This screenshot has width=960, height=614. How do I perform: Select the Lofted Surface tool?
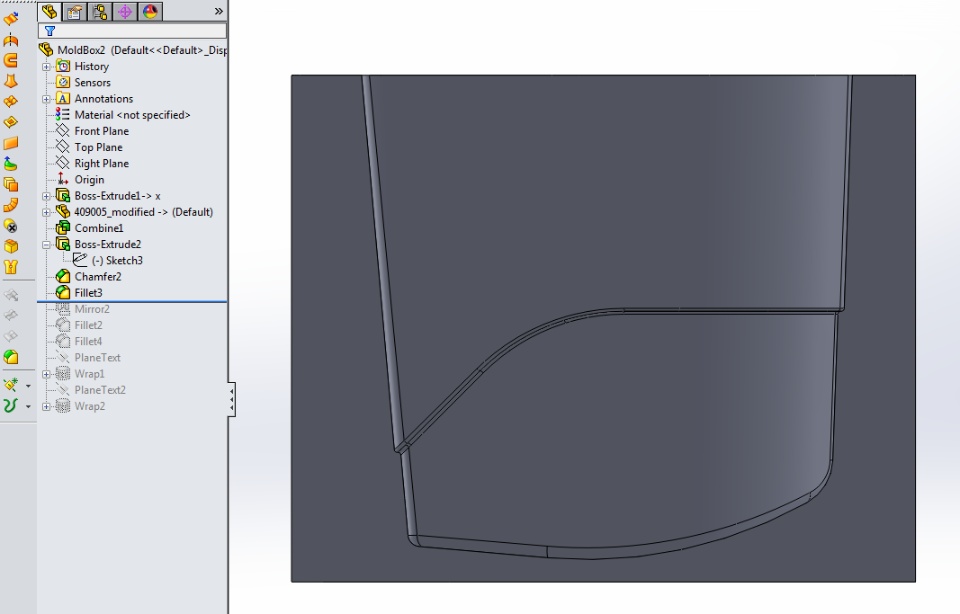pos(11,81)
